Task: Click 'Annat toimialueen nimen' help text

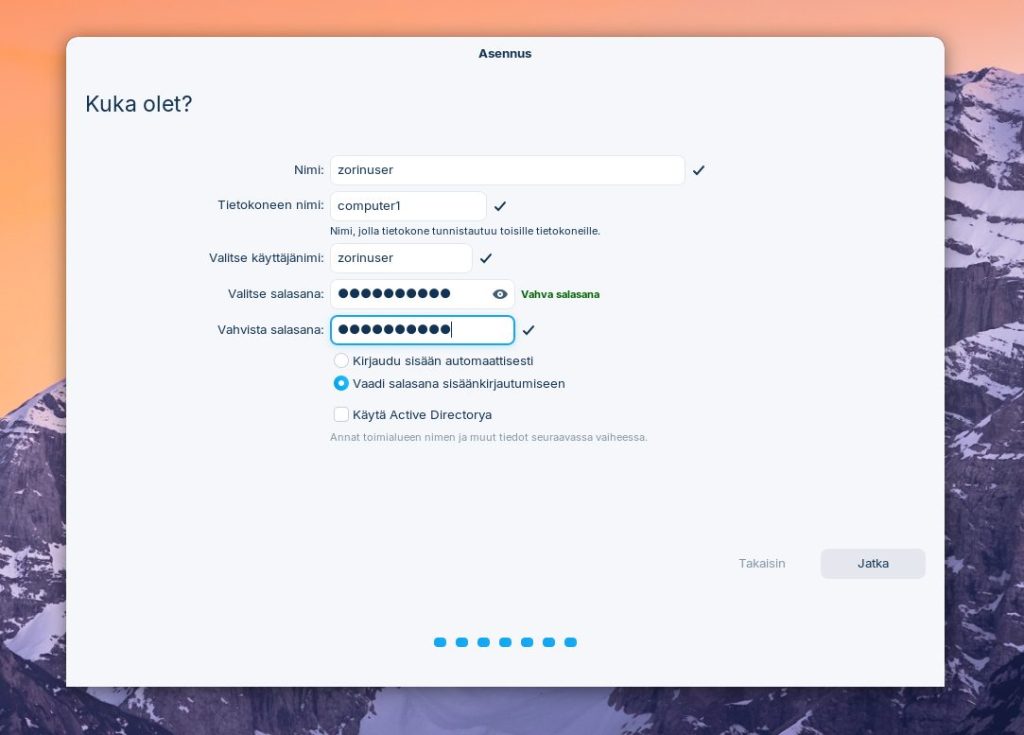Action: pyautogui.click(x=488, y=437)
